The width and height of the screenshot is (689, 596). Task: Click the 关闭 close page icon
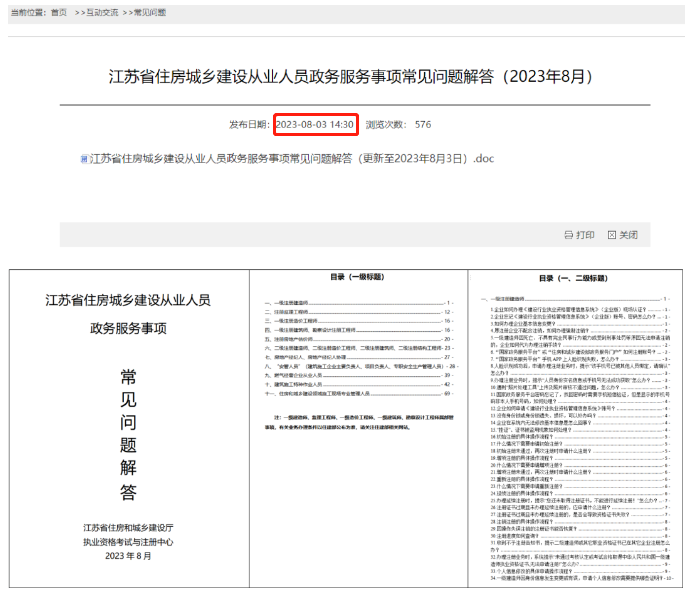tap(612, 235)
